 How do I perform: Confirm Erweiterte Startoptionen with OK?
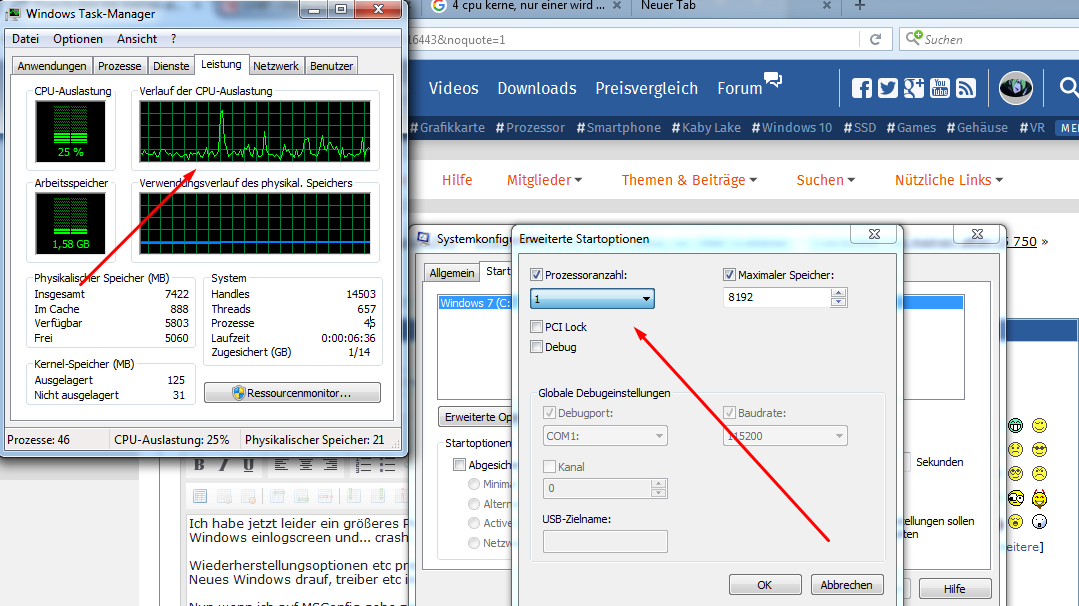(x=765, y=585)
